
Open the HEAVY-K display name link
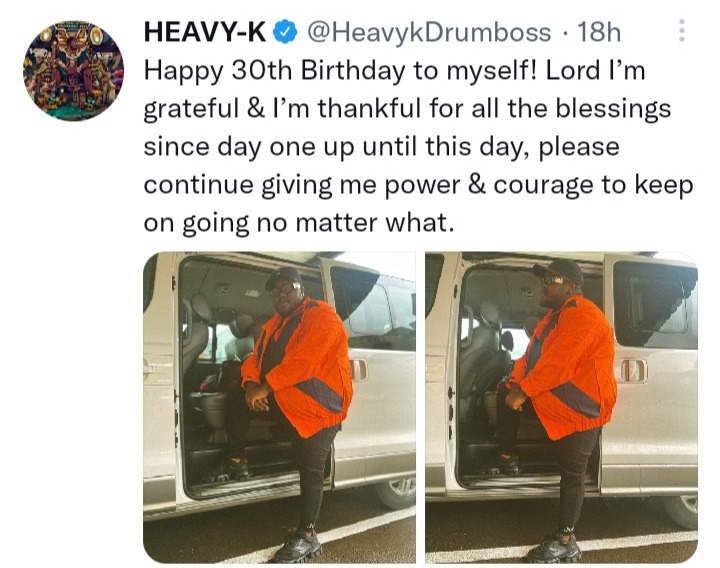[x=205, y=32]
